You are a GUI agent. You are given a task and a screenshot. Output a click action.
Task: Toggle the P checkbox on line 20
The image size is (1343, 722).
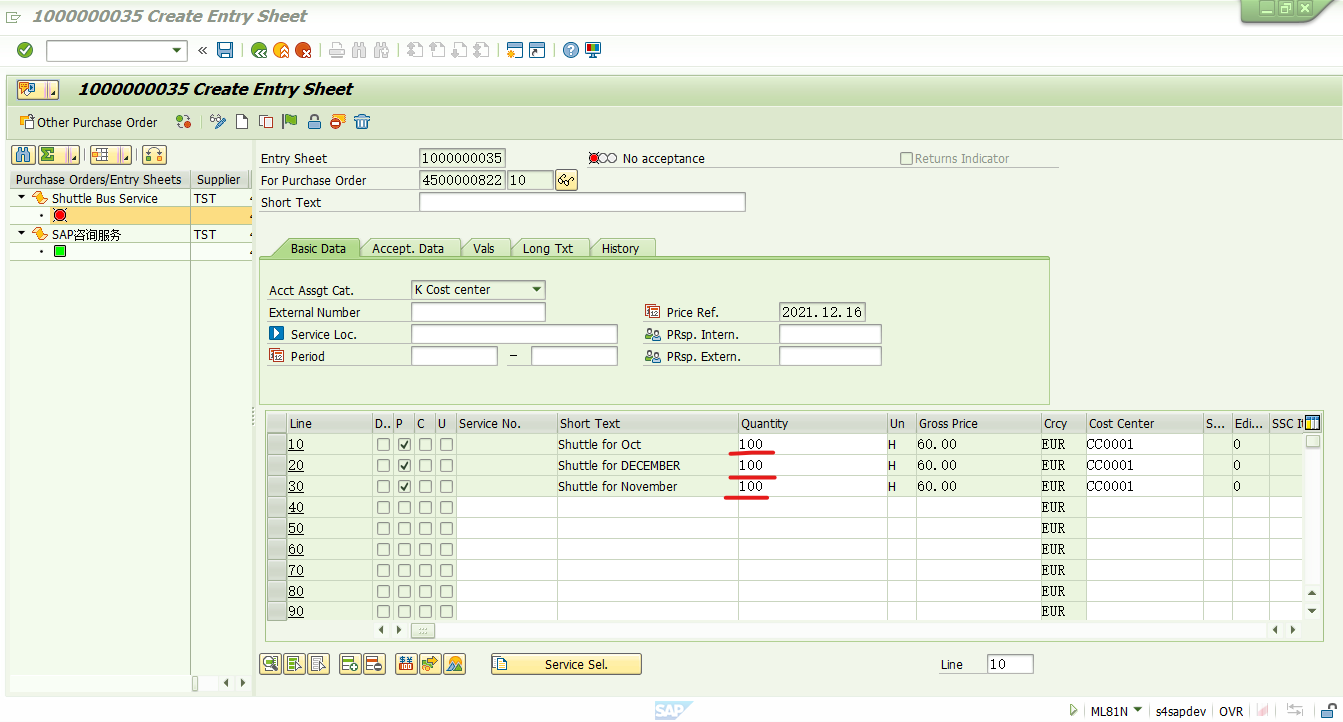[404, 465]
